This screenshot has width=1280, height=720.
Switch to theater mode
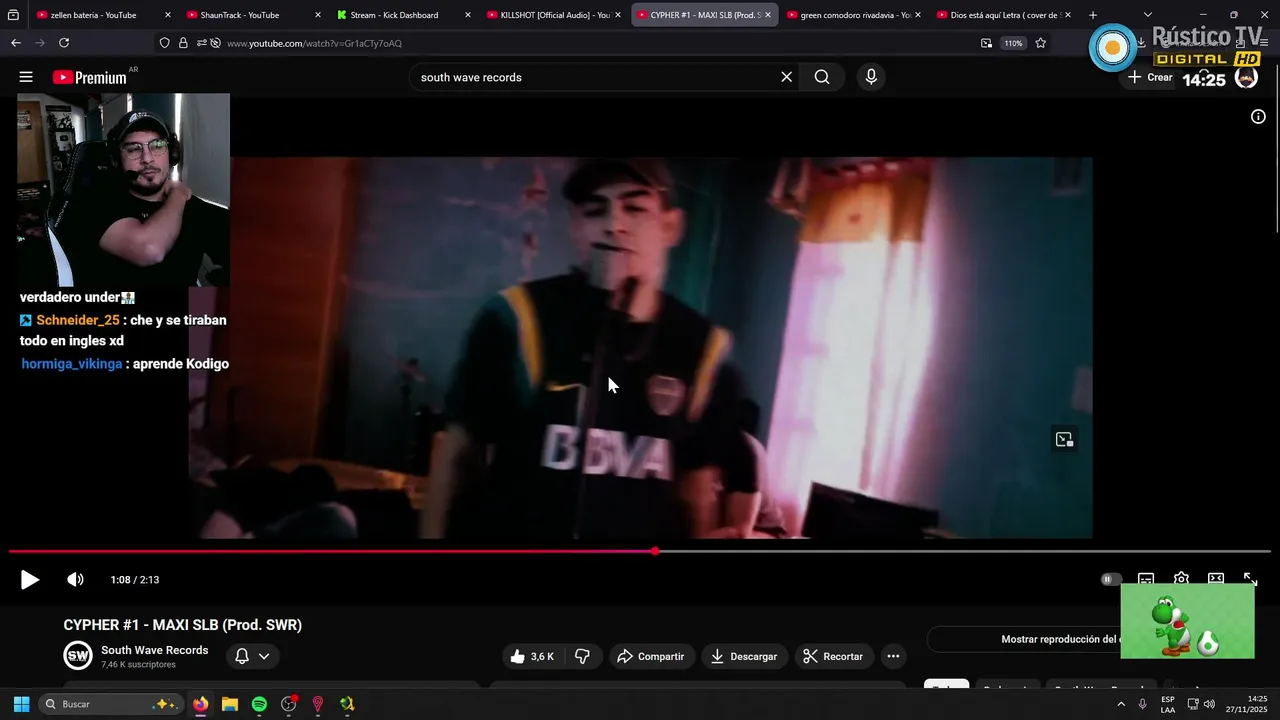(x=1216, y=579)
